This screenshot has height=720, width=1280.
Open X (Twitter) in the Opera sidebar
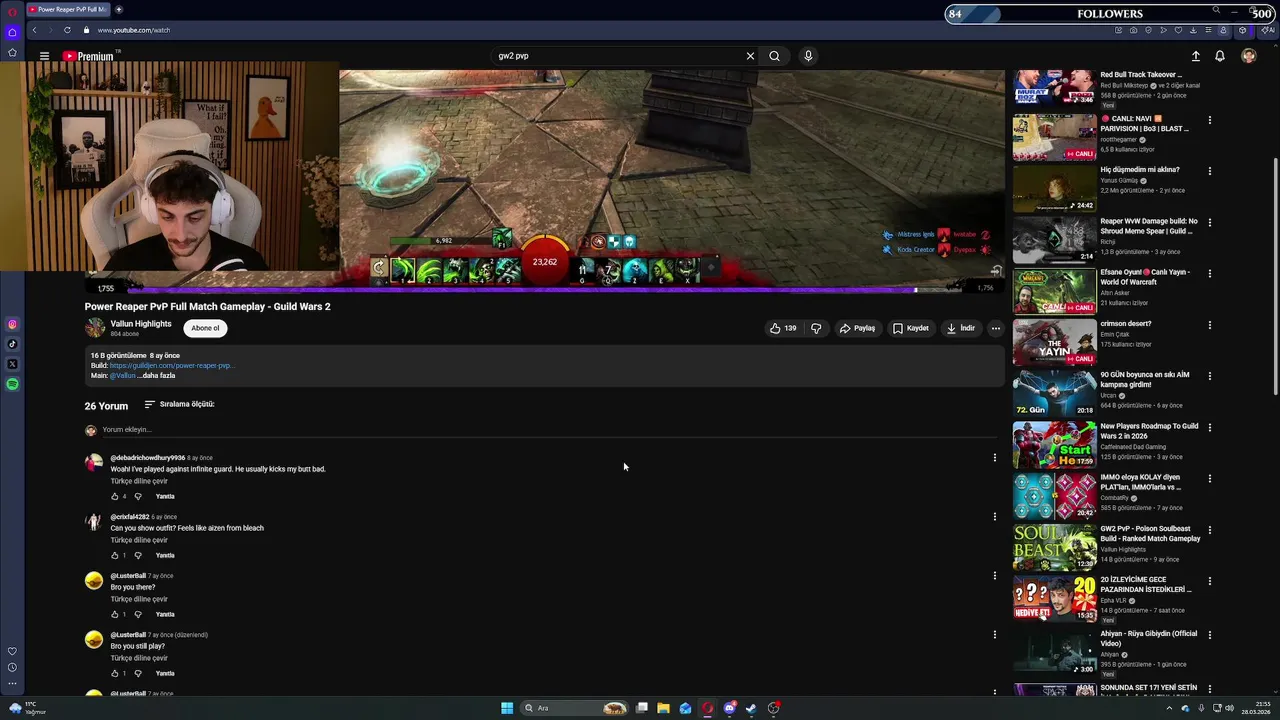(x=12, y=364)
